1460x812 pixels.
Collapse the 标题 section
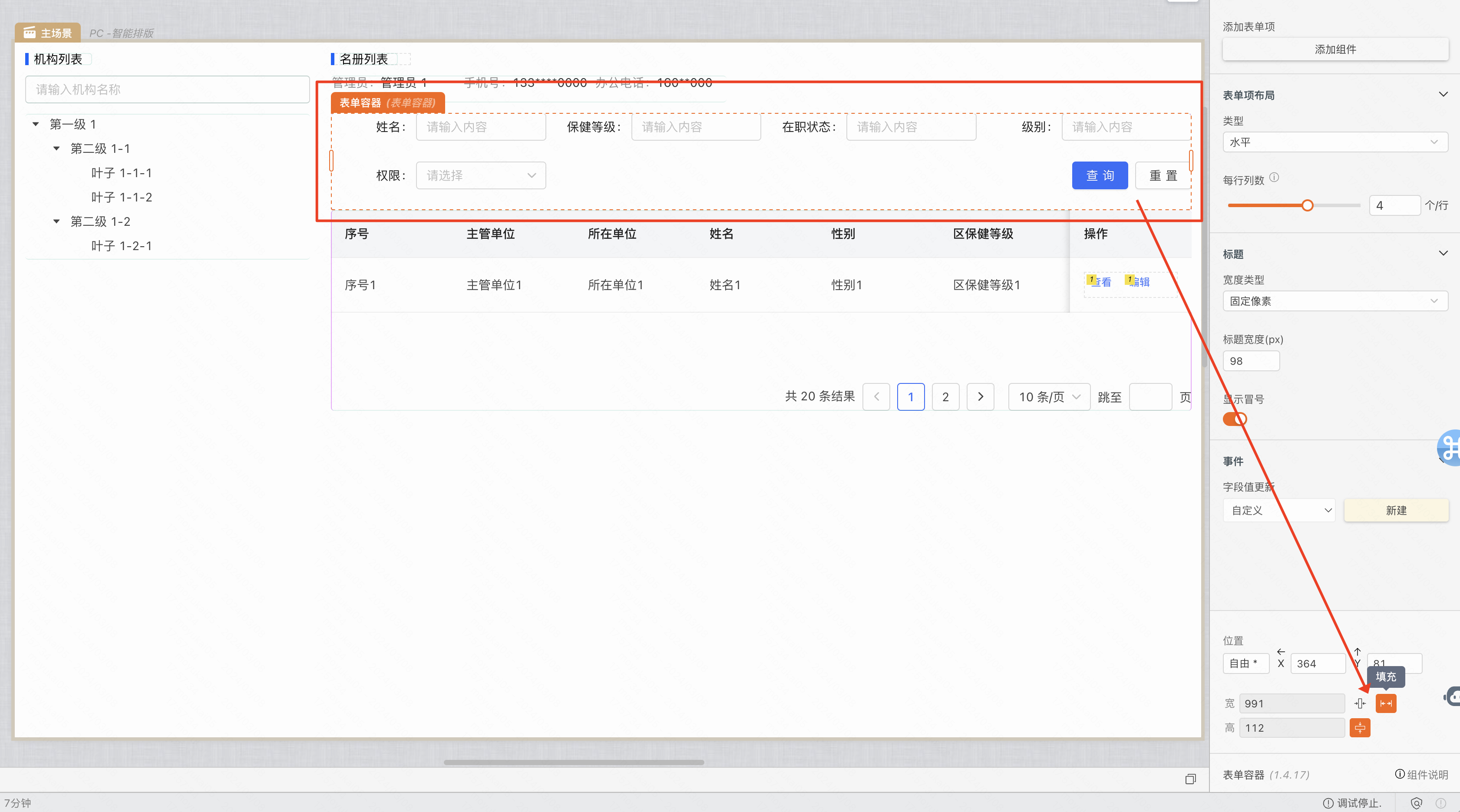pyautogui.click(x=1443, y=253)
